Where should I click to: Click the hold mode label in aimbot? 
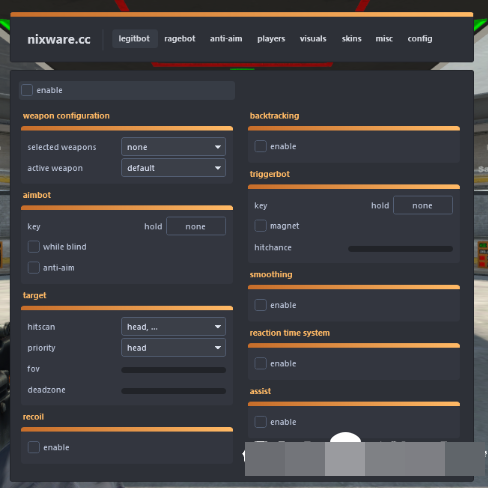coord(153,226)
